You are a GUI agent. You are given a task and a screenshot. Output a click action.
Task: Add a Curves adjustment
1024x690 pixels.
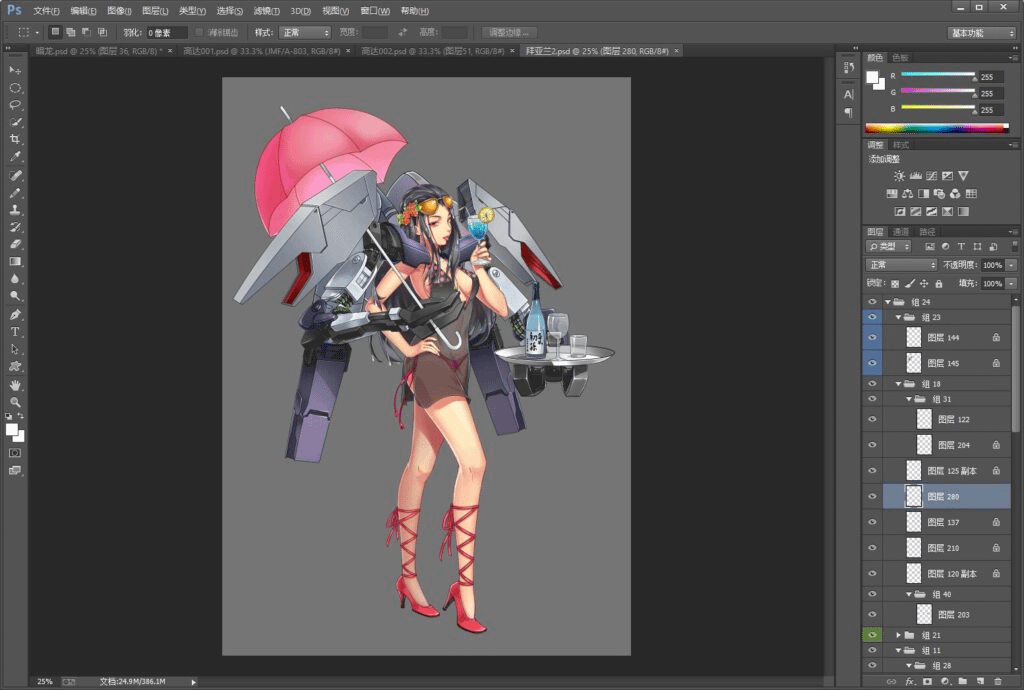(931, 176)
